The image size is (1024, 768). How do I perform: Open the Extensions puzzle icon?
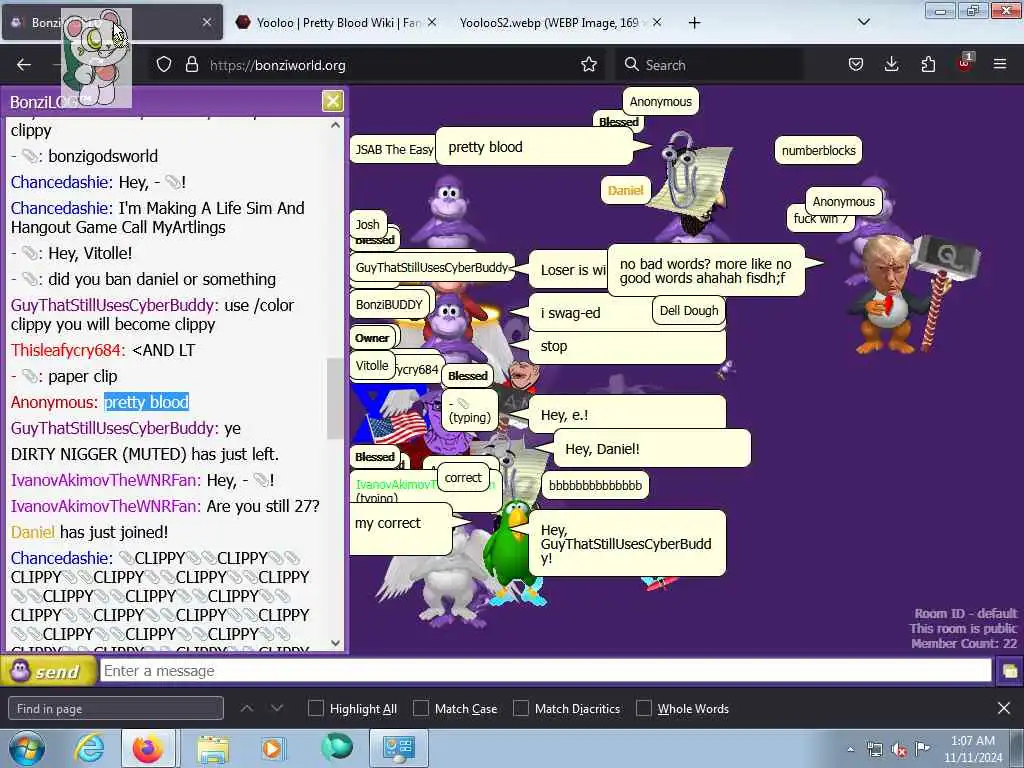click(928, 64)
